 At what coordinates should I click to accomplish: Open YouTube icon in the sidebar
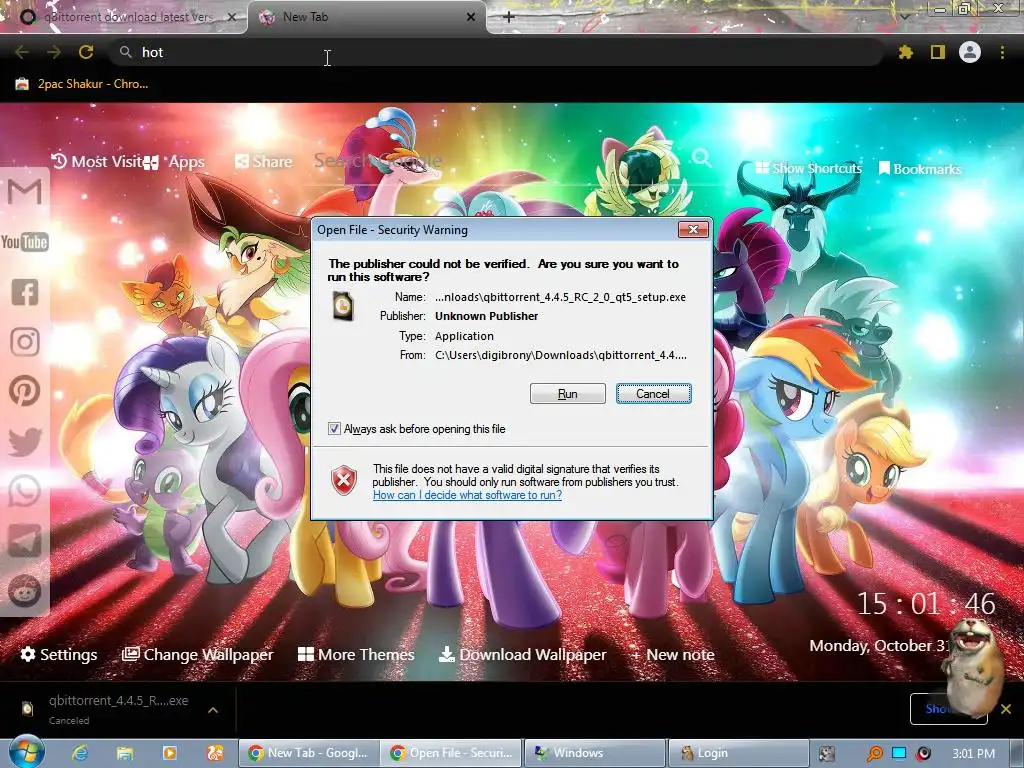coord(25,242)
